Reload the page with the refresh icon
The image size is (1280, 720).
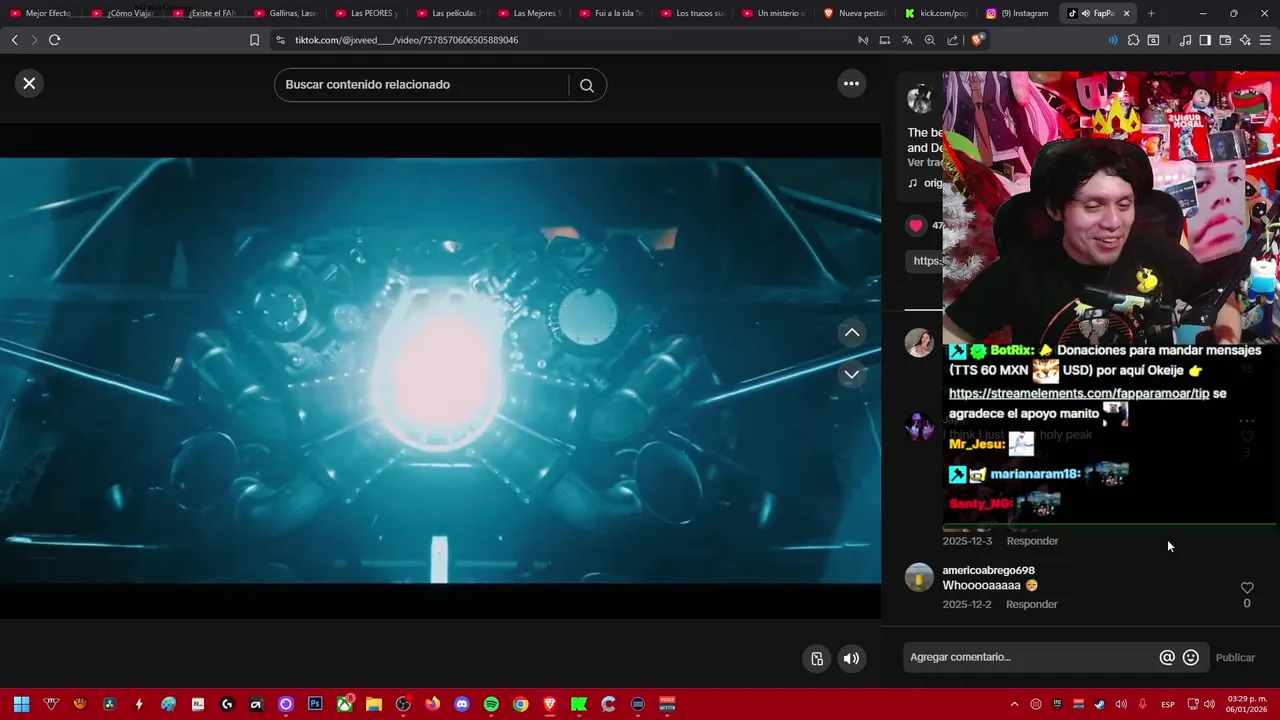tap(54, 40)
